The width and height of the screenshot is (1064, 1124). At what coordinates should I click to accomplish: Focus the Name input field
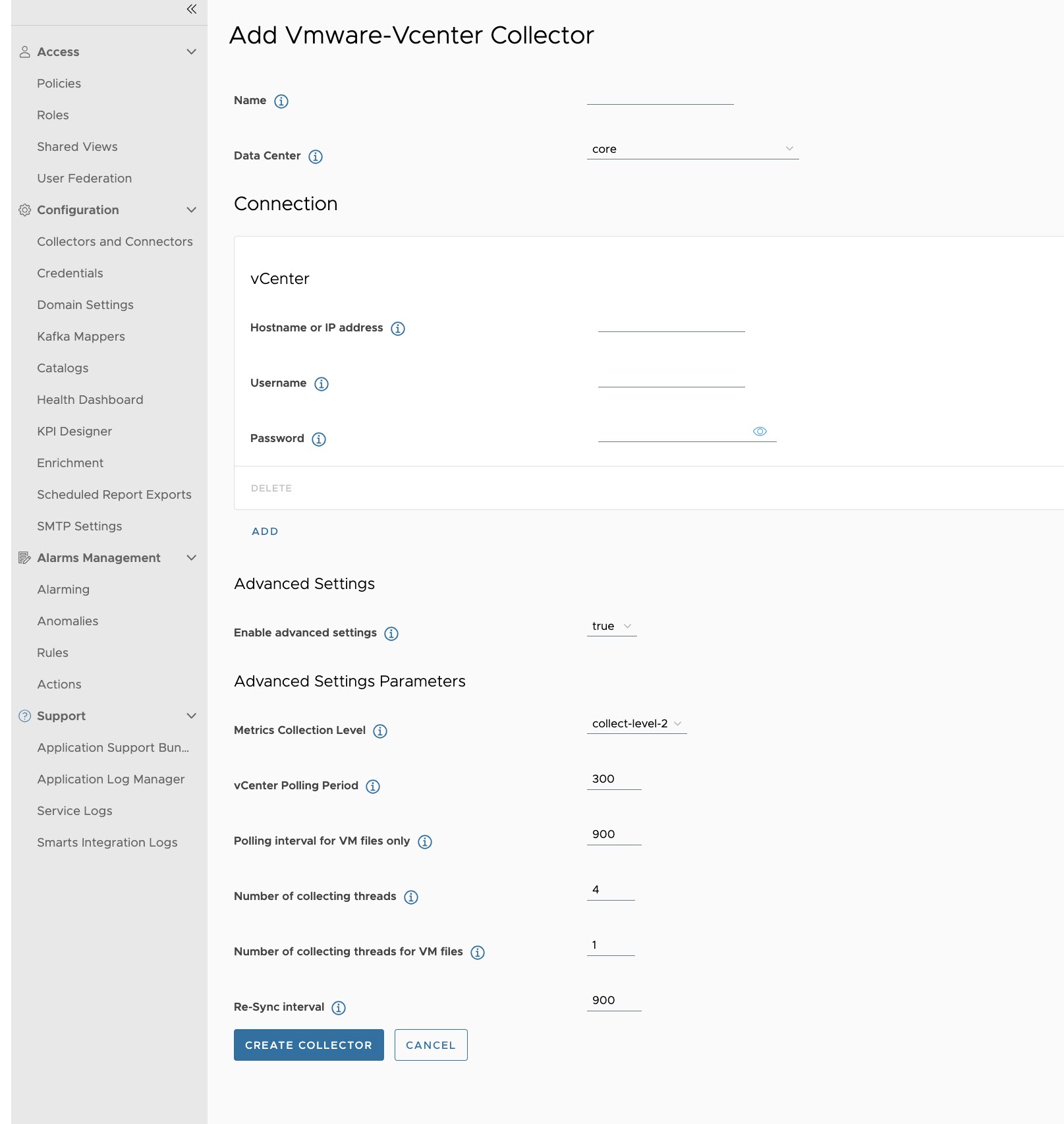tap(660, 96)
